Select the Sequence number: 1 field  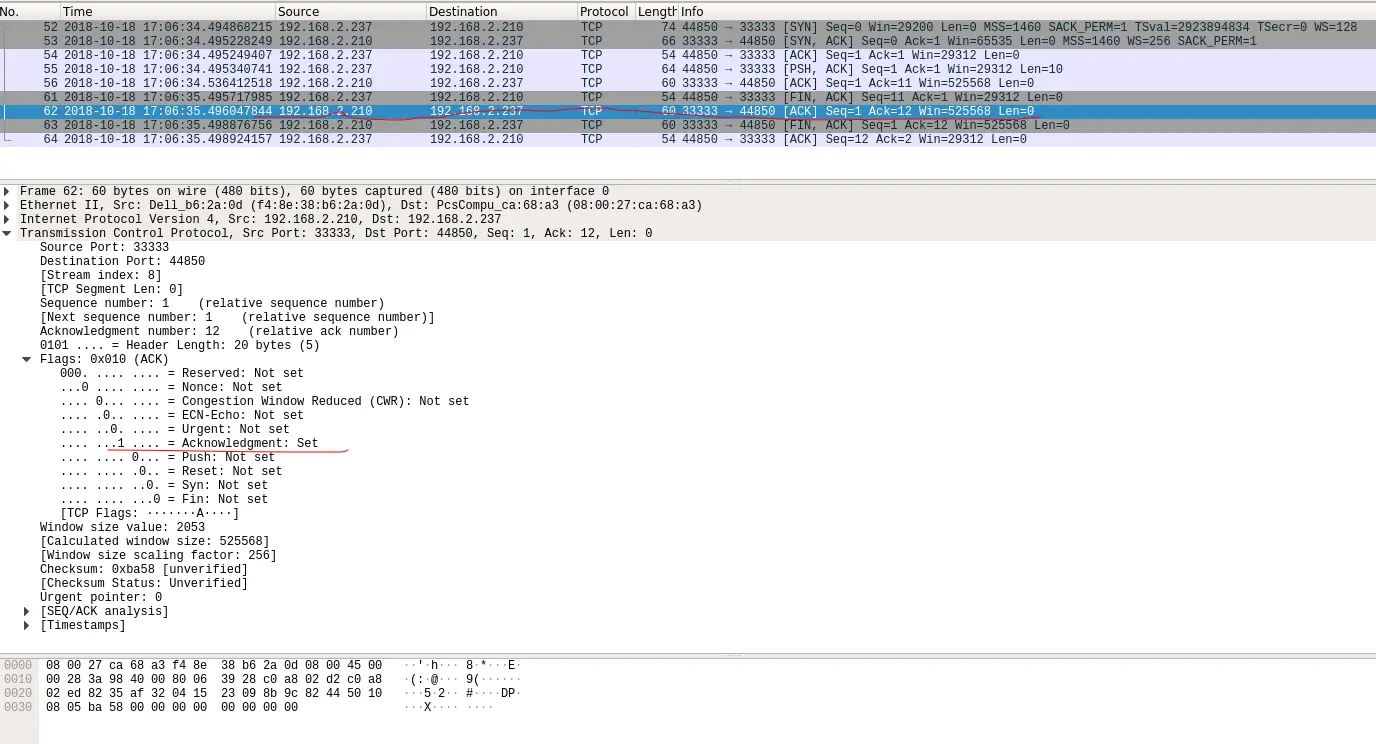212,303
